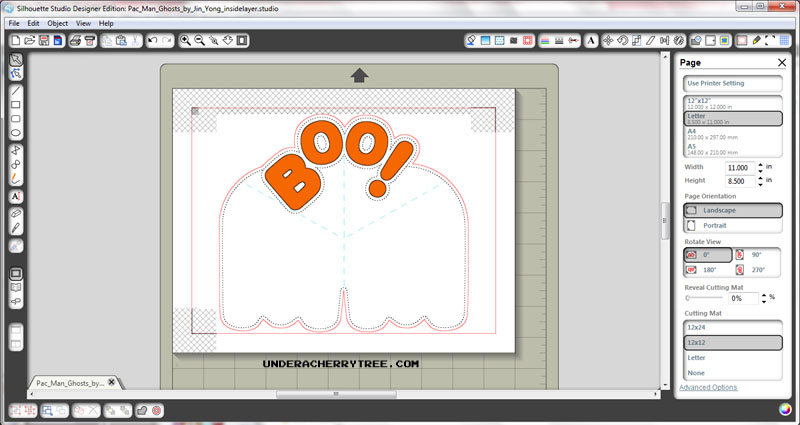Open the Object menu

tap(58, 23)
